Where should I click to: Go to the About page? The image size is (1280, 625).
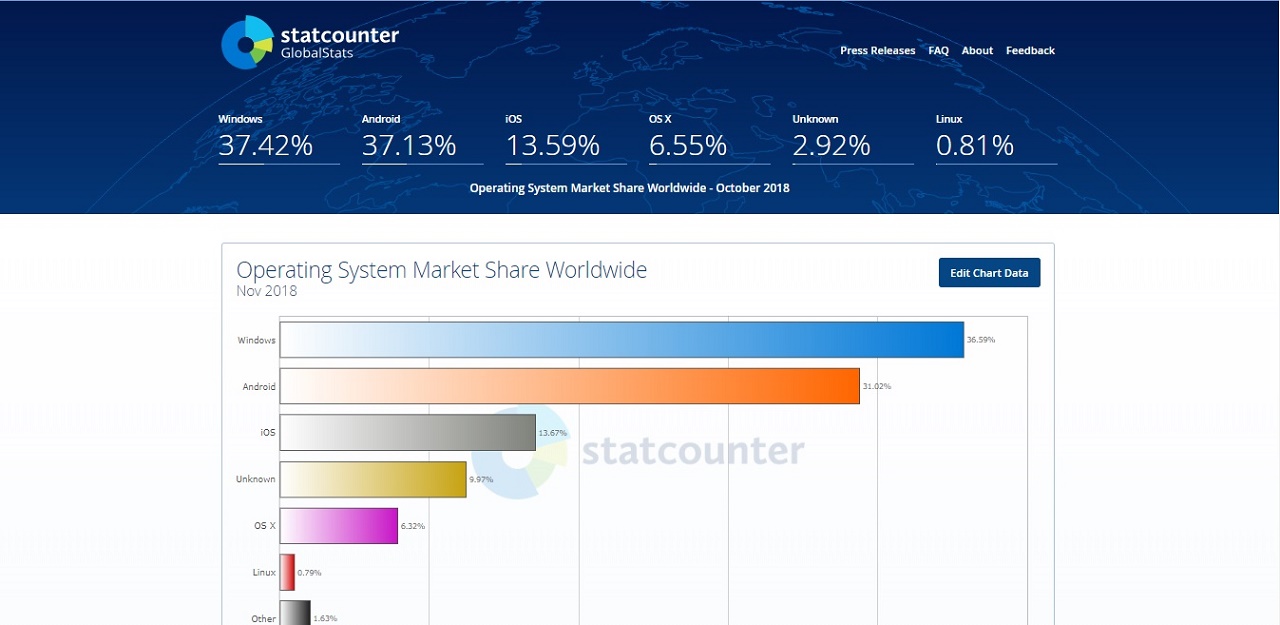click(x=977, y=51)
